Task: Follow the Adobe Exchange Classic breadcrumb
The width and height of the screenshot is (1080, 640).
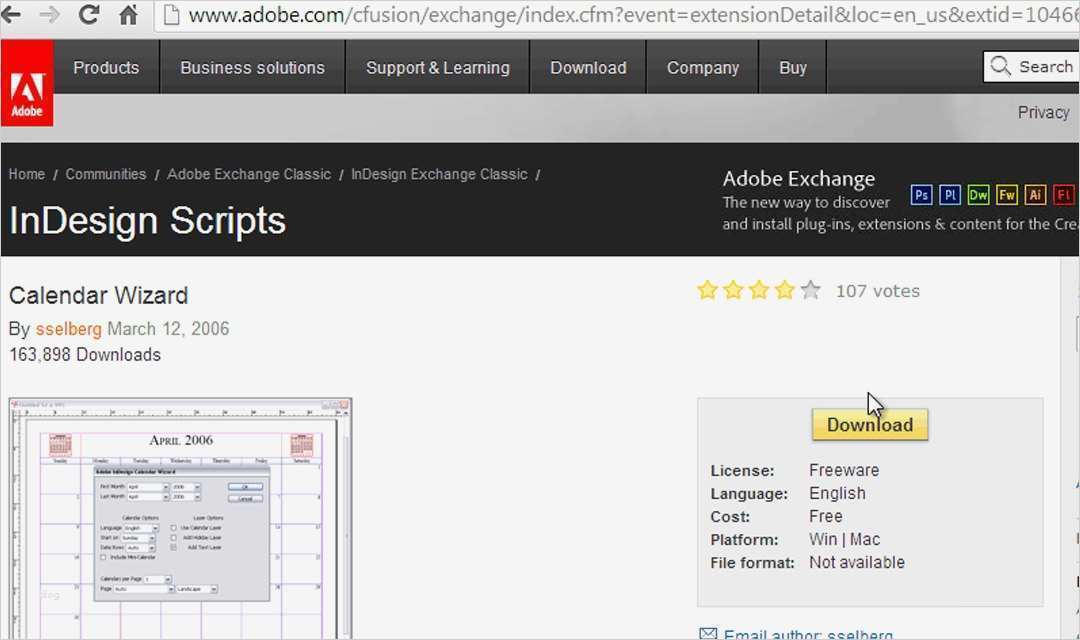Action: [x=249, y=174]
